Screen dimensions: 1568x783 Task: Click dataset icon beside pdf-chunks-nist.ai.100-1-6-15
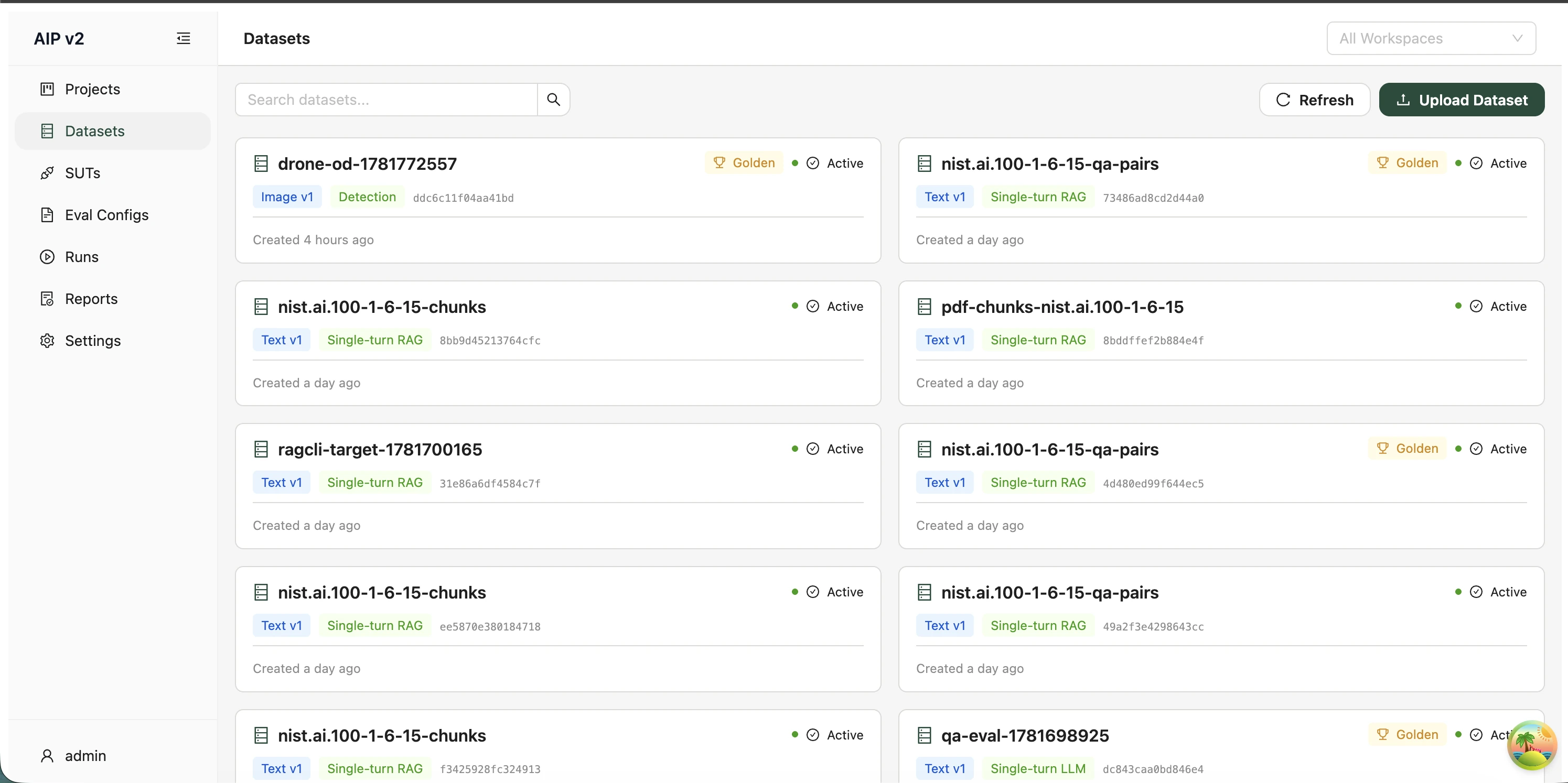[925, 307]
